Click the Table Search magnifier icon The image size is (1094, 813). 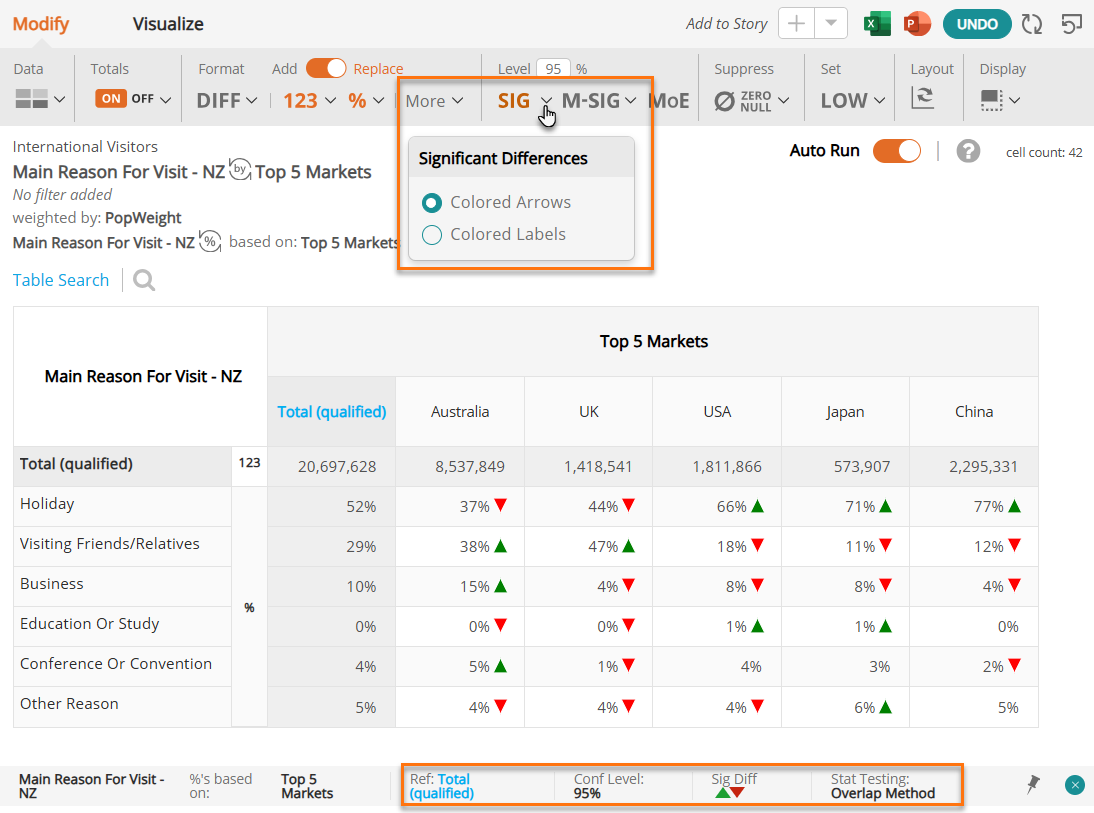tap(144, 281)
